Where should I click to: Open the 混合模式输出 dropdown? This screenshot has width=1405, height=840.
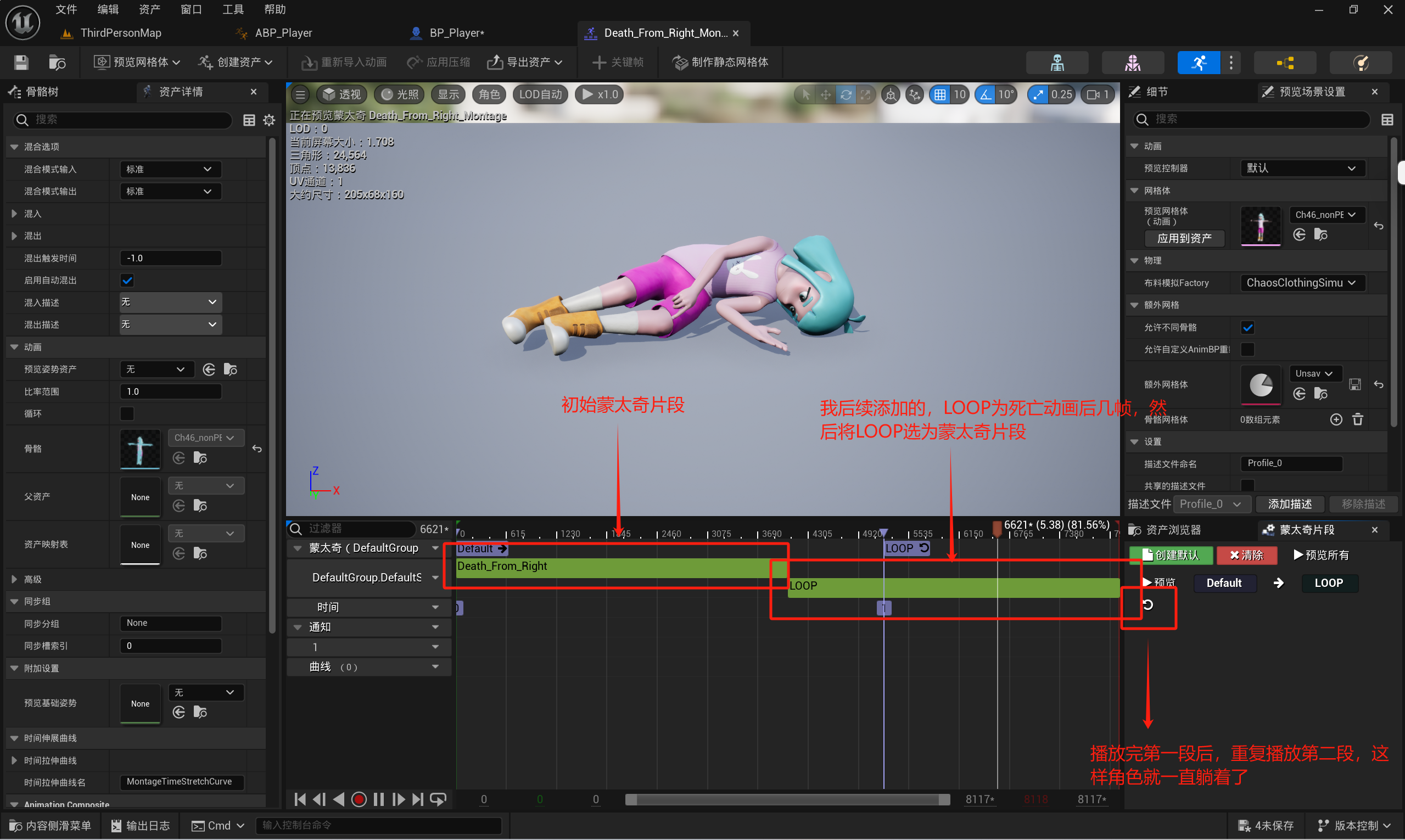click(170, 191)
